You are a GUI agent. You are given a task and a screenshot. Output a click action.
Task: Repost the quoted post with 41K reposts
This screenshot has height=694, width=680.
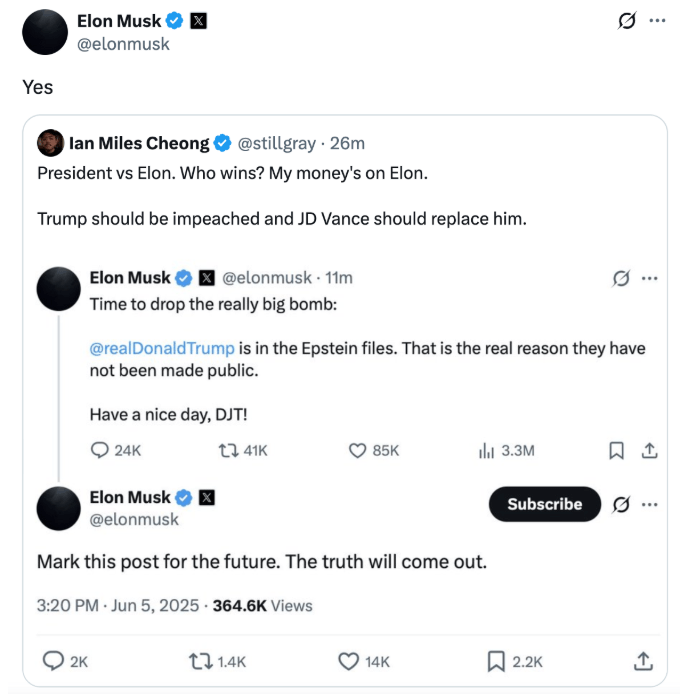tap(226, 451)
